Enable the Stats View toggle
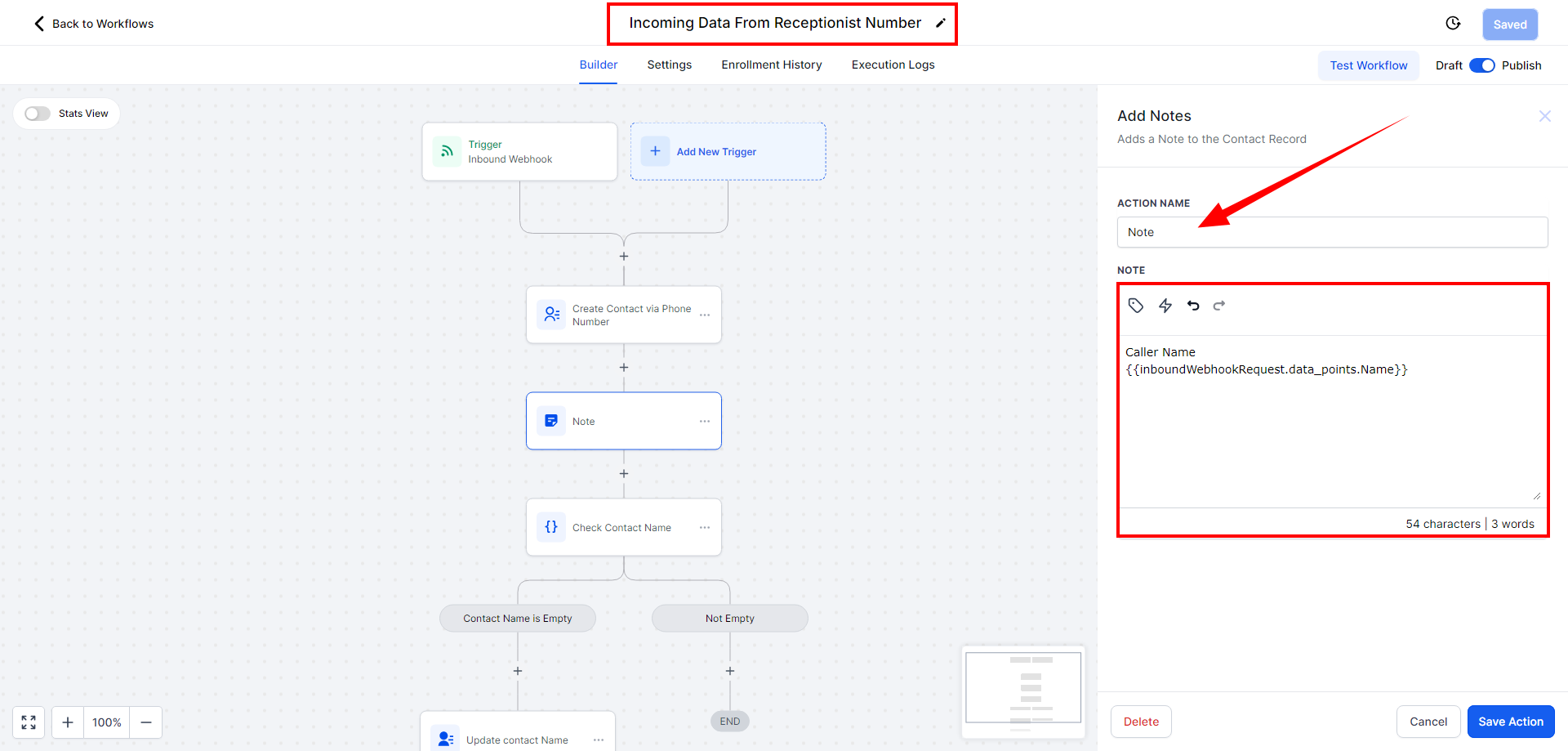1568x751 pixels. pyautogui.click(x=38, y=114)
